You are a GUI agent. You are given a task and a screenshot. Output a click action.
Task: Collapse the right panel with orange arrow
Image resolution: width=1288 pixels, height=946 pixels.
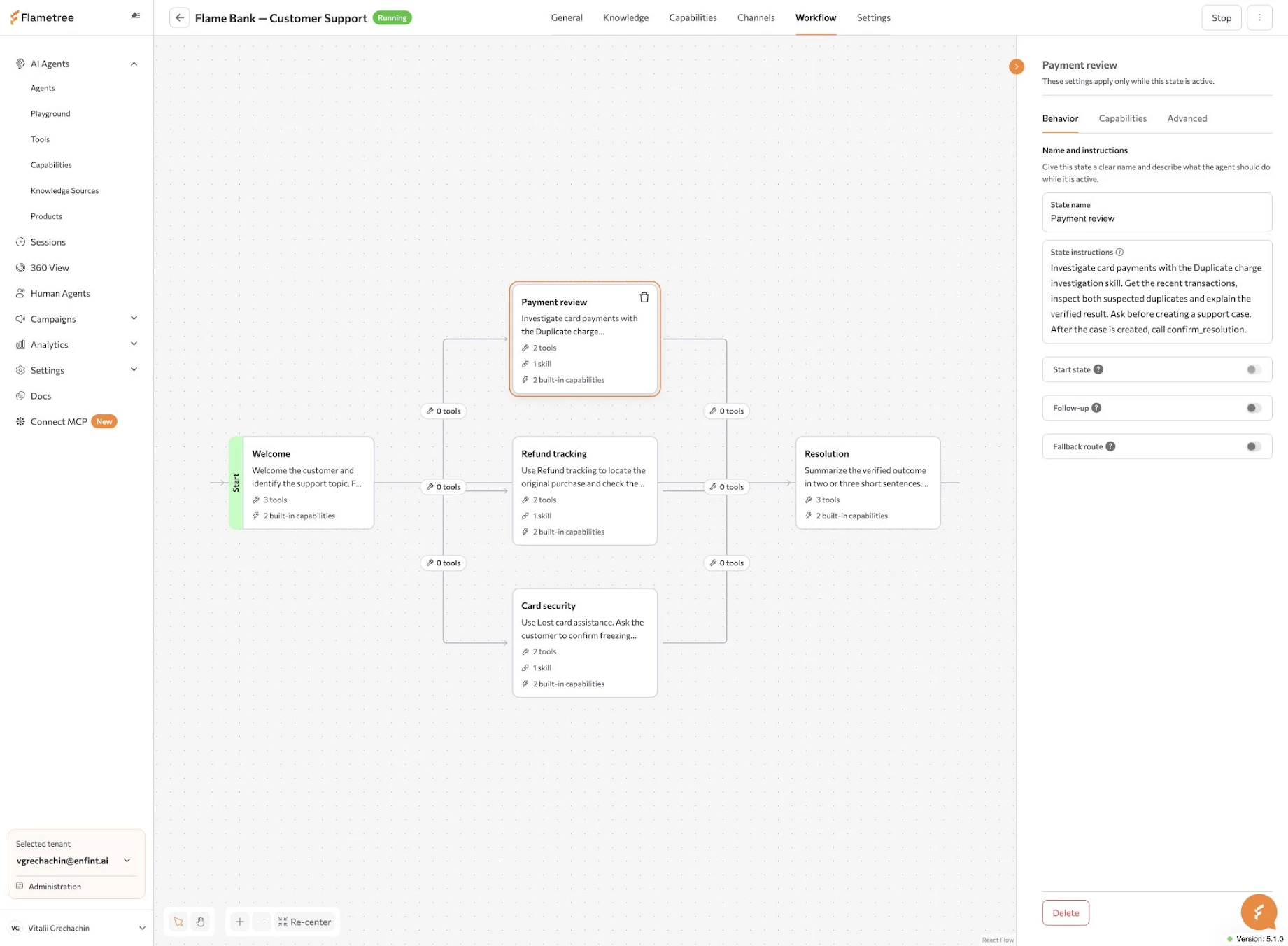[1017, 66]
